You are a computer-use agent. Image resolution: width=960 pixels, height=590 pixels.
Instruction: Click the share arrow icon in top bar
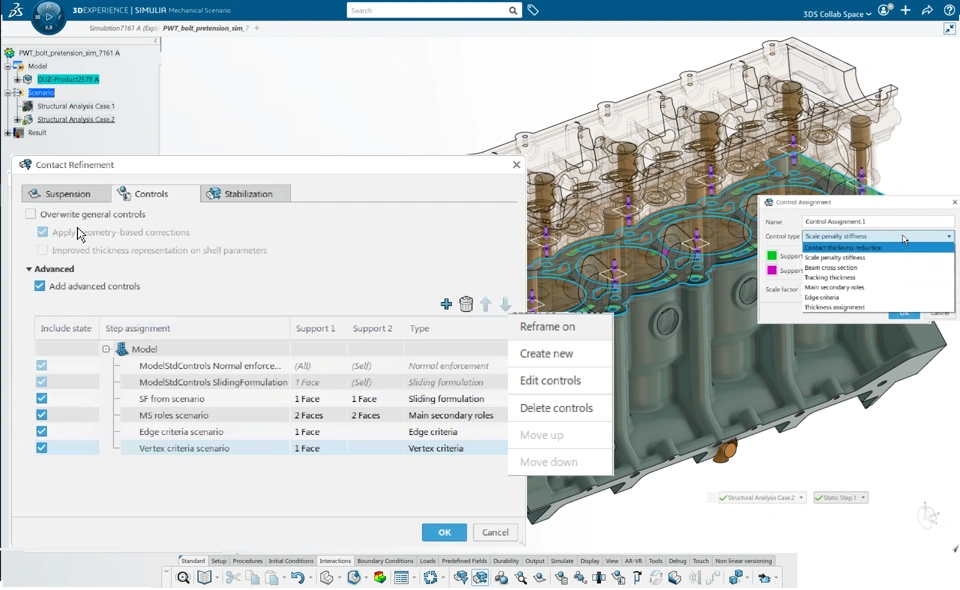[927, 11]
